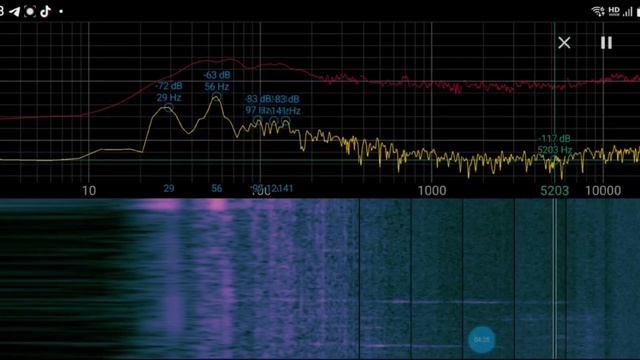The height and width of the screenshot is (360, 640).
Task: Tap the 10000 Hz axis label
Action: (x=603, y=190)
